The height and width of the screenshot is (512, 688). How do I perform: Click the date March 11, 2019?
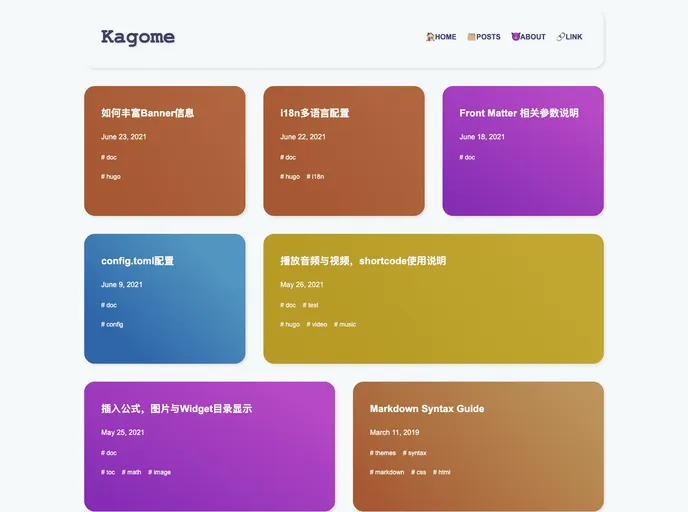pos(394,433)
